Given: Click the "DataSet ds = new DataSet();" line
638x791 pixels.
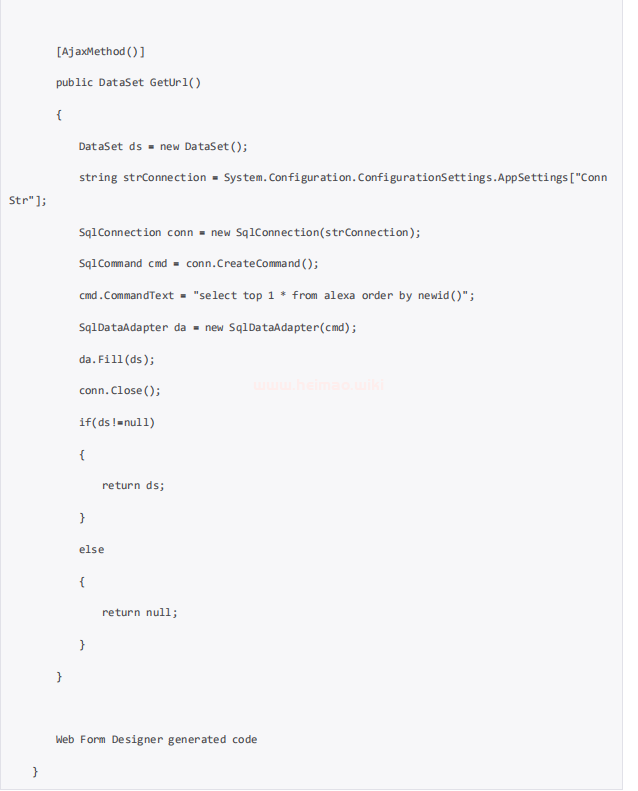Looking at the screenshot, I should point(163,146).
